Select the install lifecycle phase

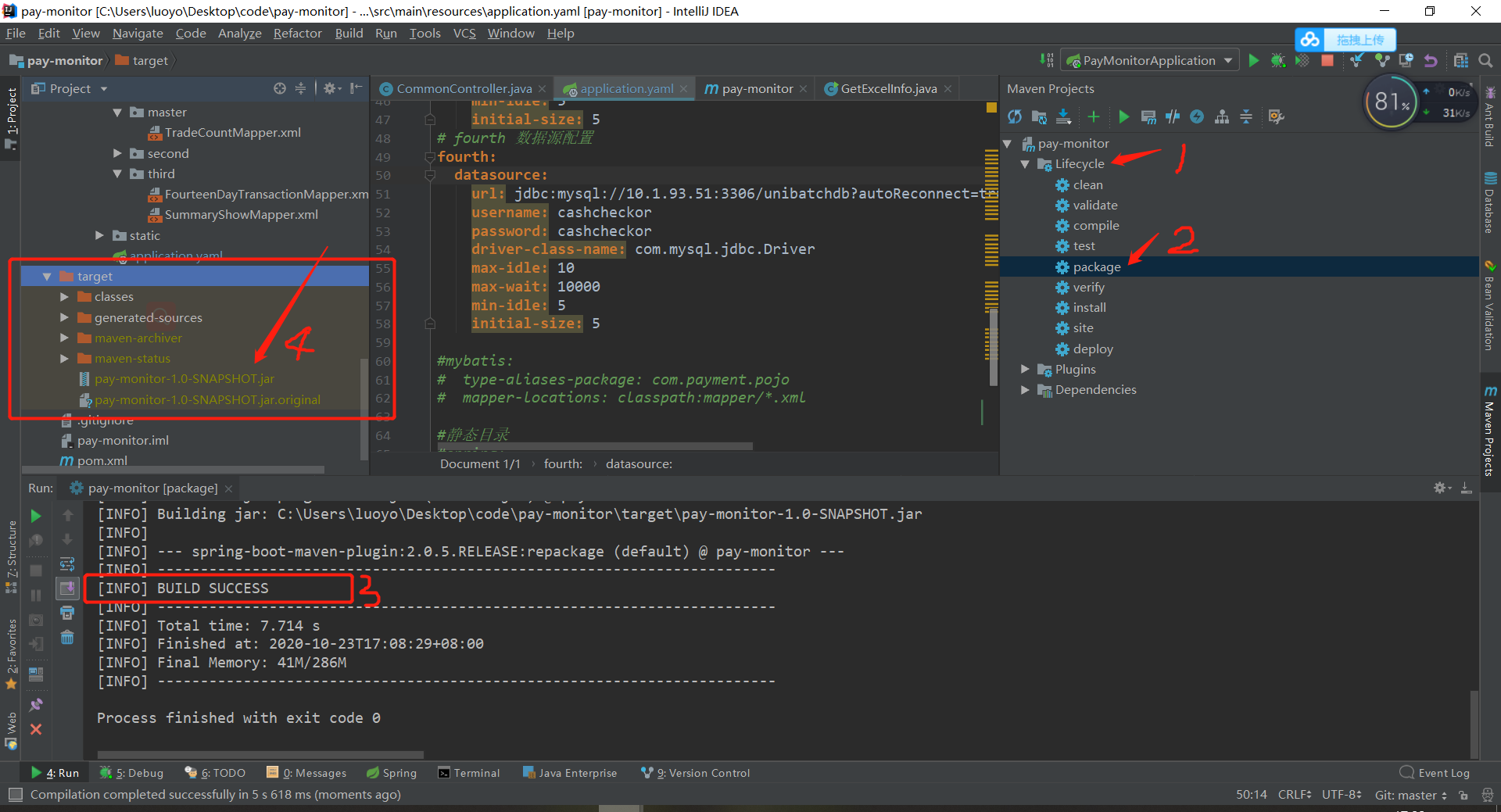pos(1089,308)
